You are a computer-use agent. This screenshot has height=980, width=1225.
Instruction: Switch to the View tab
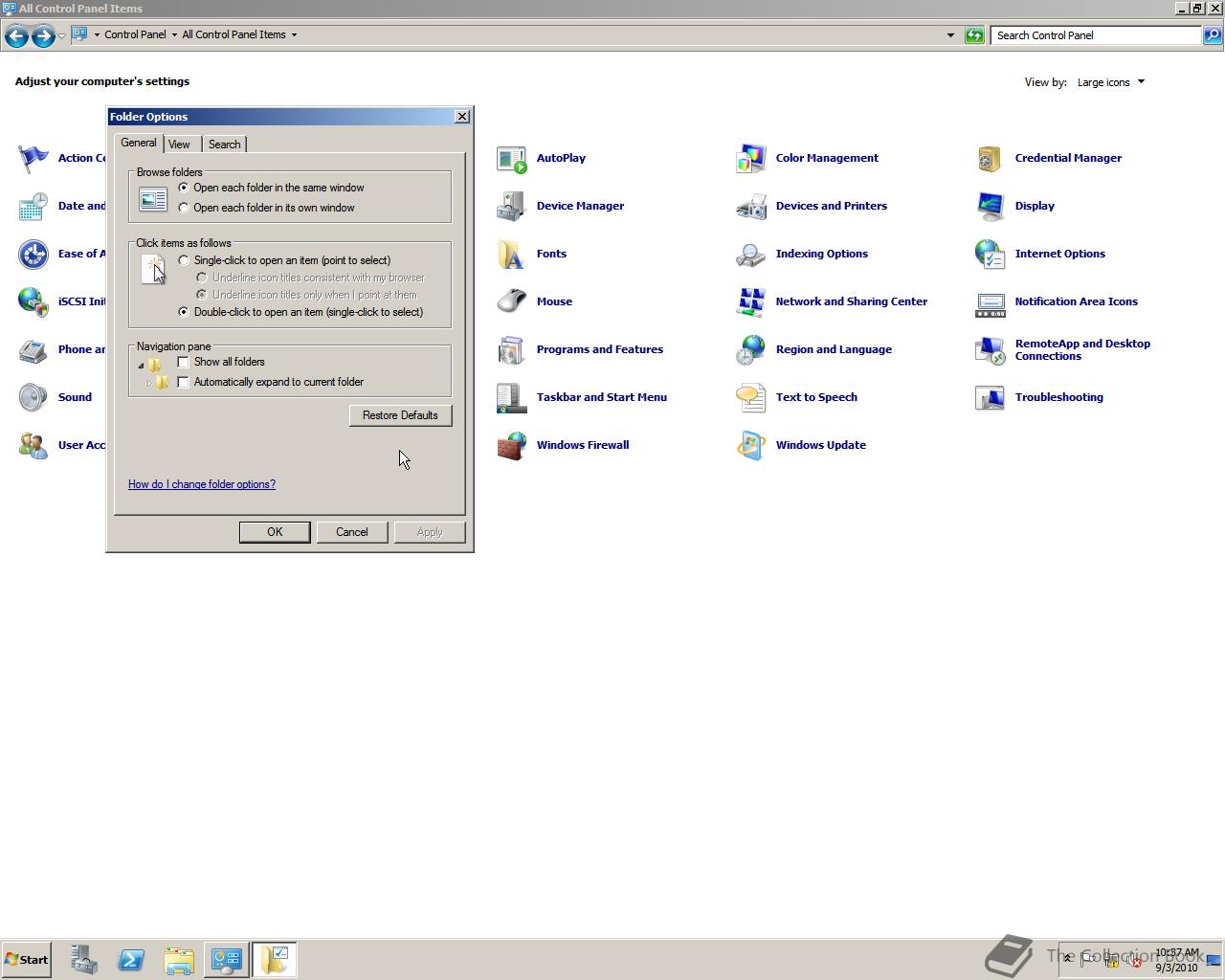pyautogui.click(x=180, y=145)
